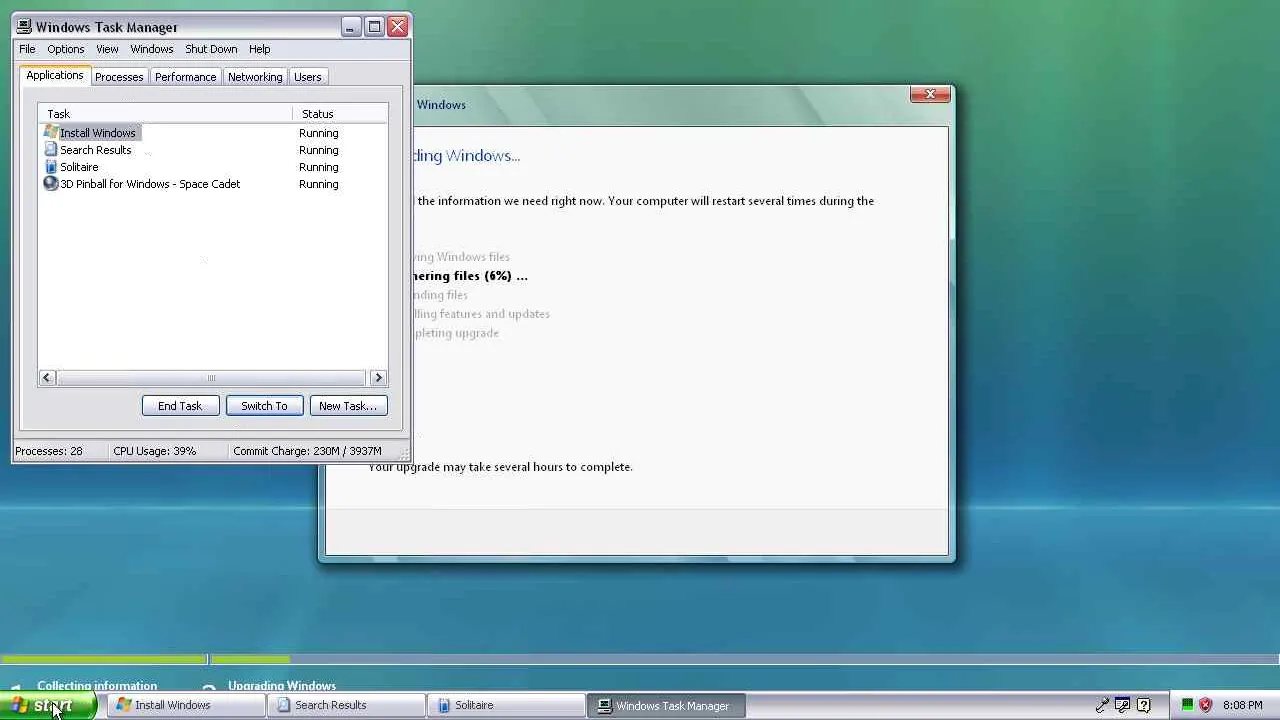Click the New Task... button
The height and width of the screenshot is (720, 1280).
point(348,406)
